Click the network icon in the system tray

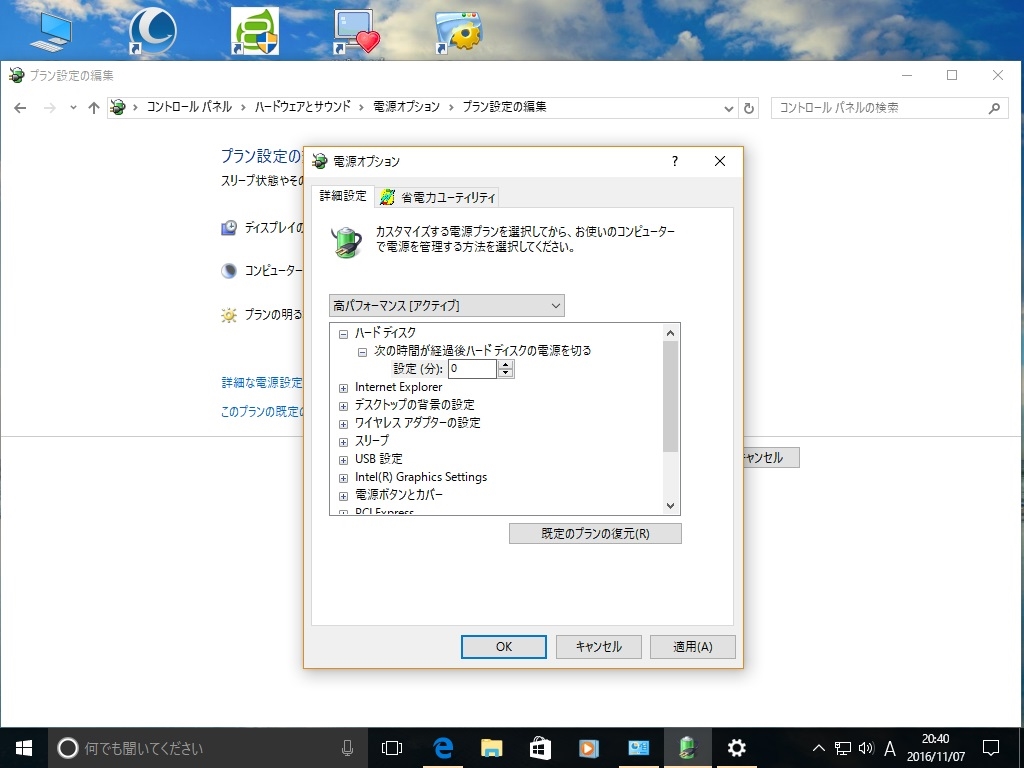[843, 748]
